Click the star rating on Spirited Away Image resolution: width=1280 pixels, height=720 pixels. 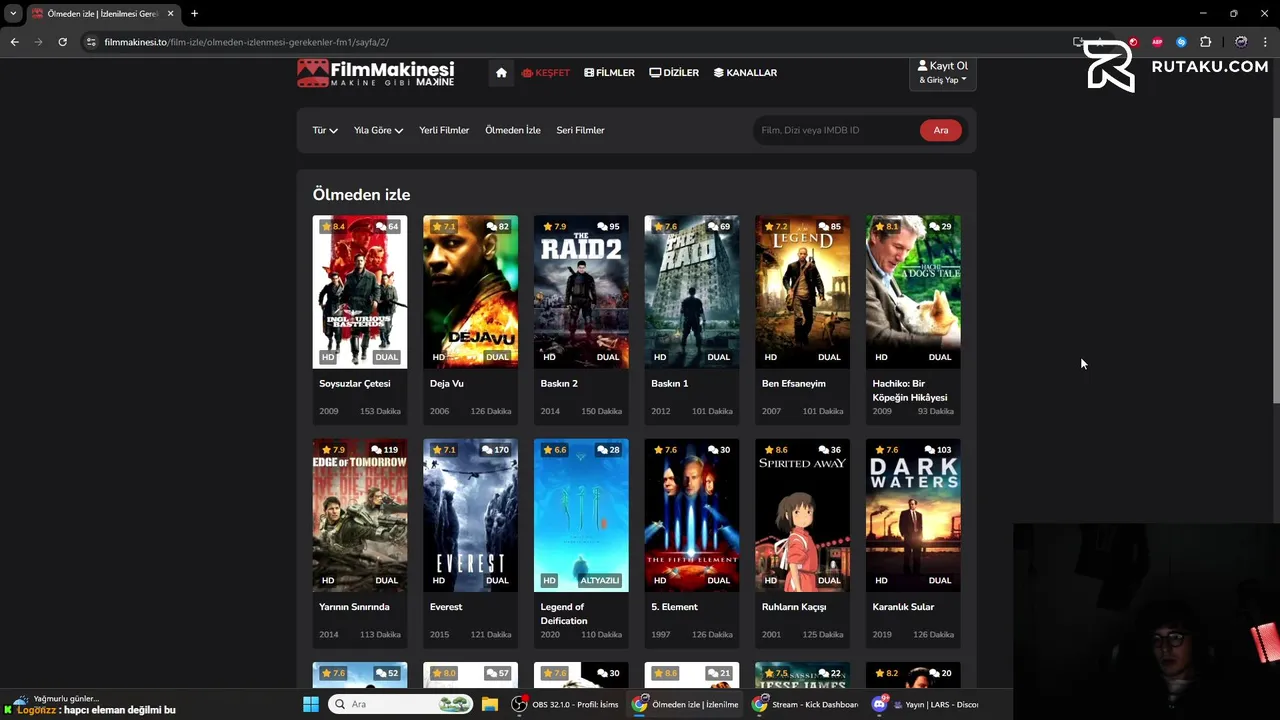(x=775, y=450)
